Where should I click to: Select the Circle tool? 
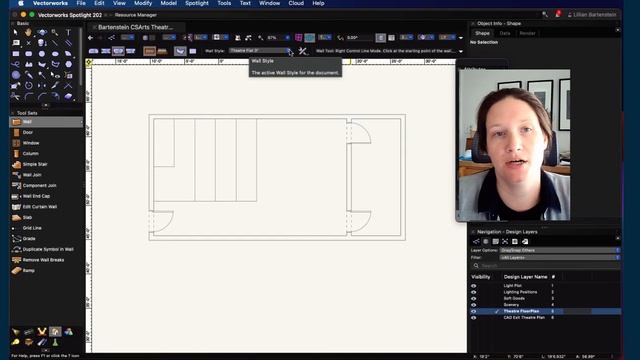pos(42,53)
